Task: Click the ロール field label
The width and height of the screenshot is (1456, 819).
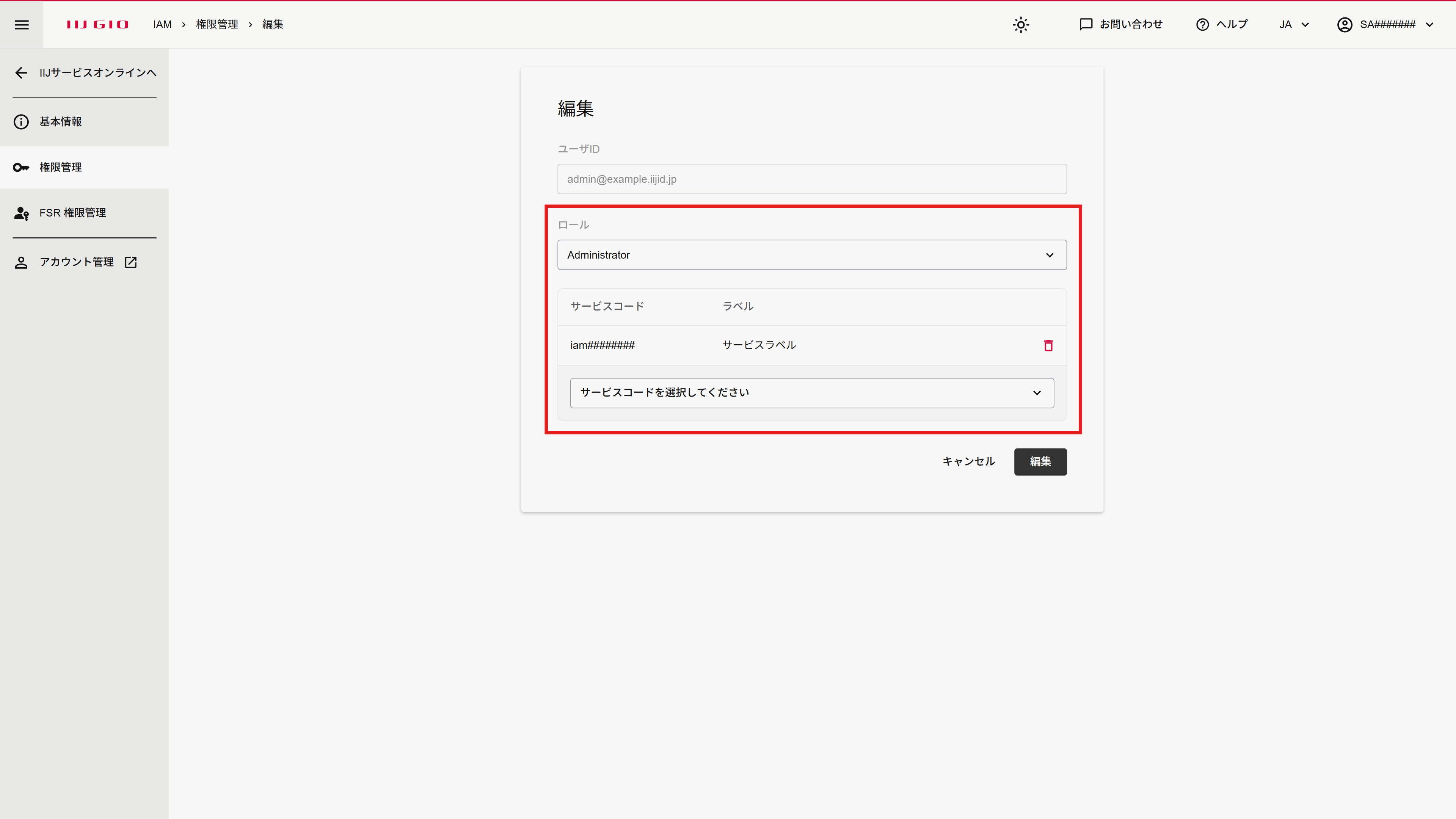Action: tap(573, 225)
